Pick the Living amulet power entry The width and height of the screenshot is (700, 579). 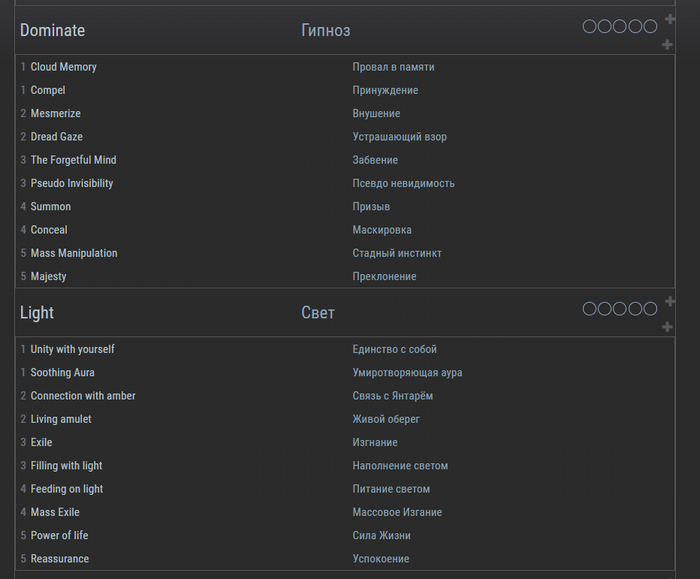click(x=61, y=419)
